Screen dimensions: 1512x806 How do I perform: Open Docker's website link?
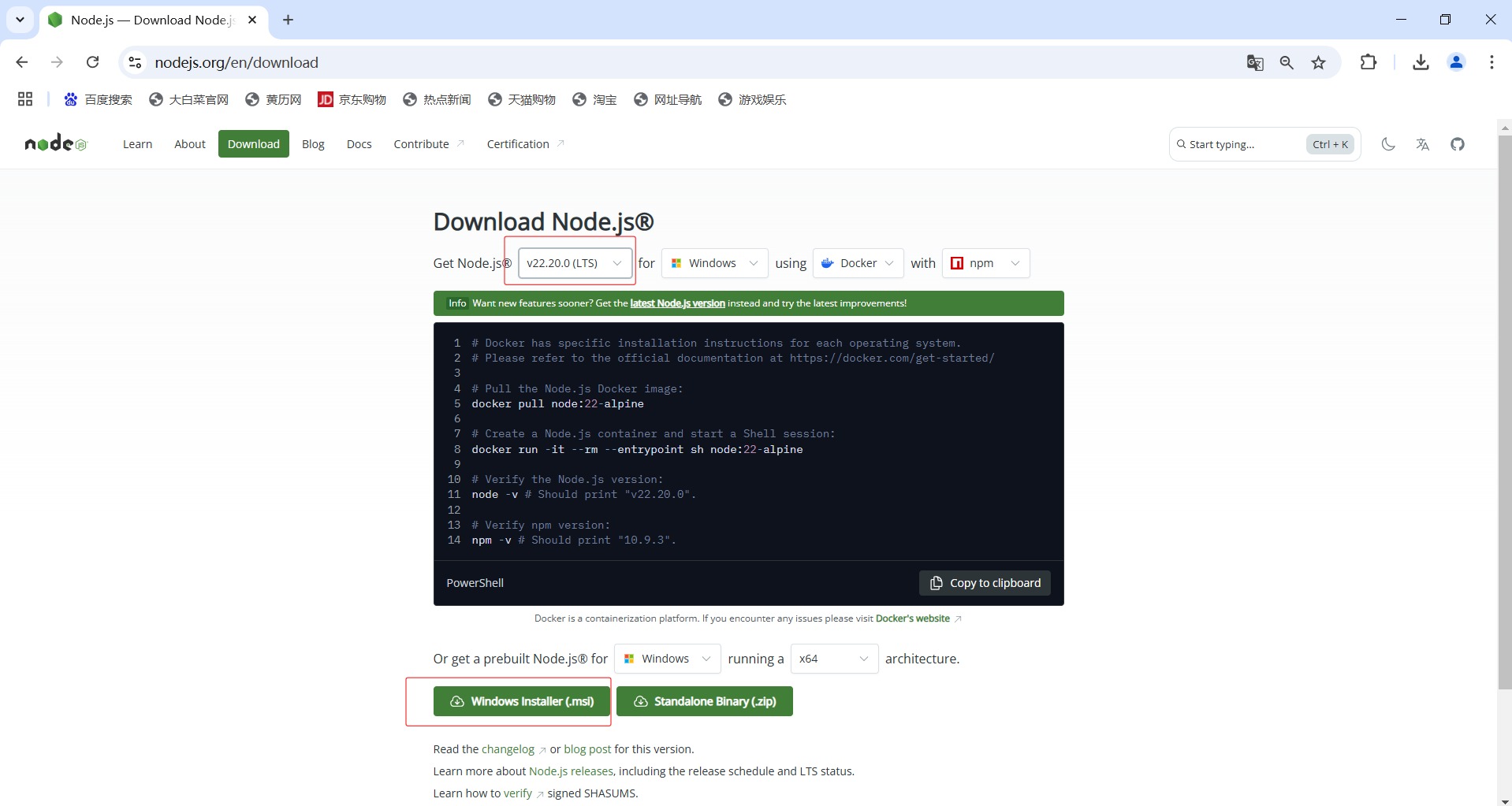pos(913,618)
